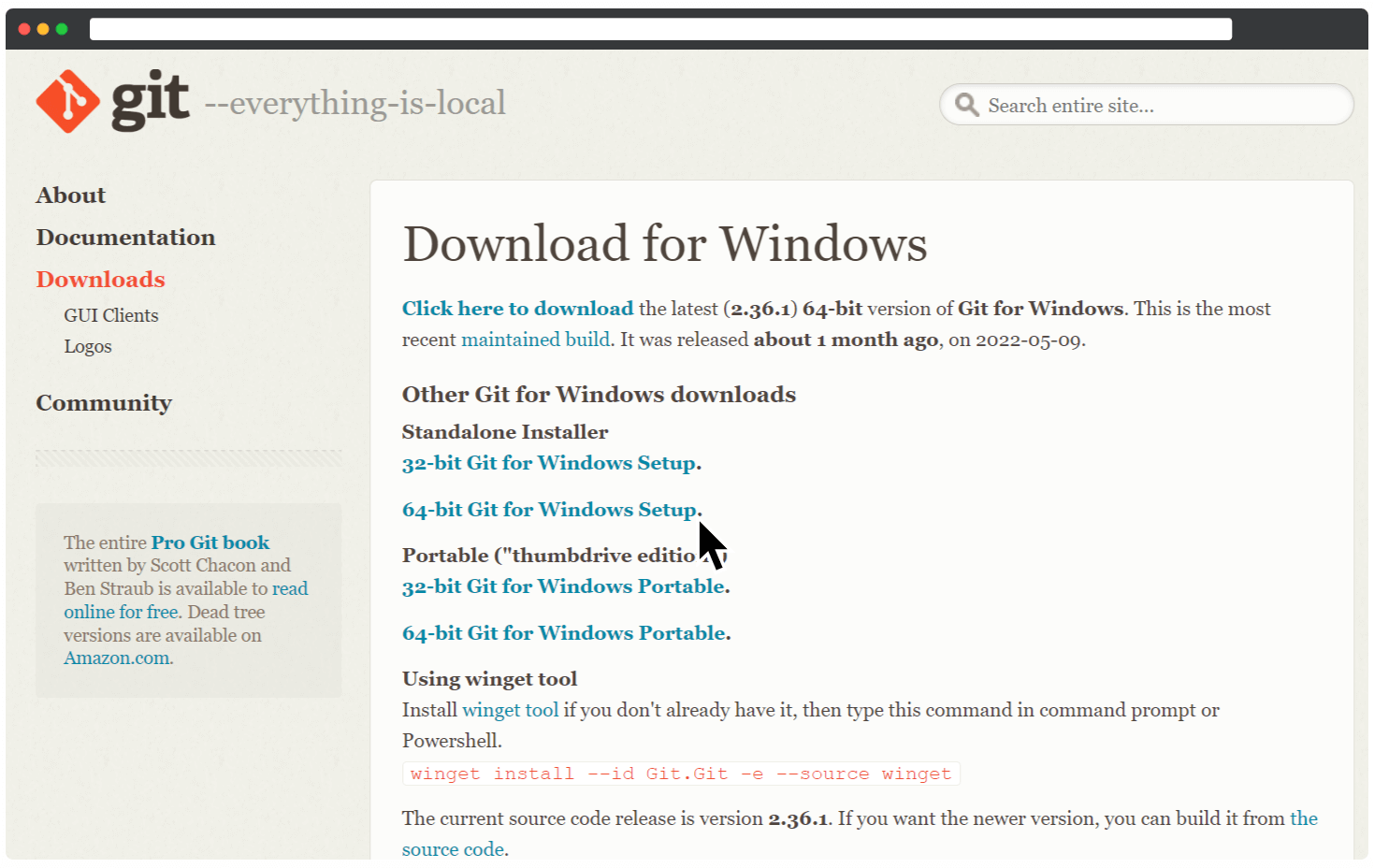Click the Download for Windows heading
Image resolution: width=1374 pixels, height=868 pixels.
665,244
